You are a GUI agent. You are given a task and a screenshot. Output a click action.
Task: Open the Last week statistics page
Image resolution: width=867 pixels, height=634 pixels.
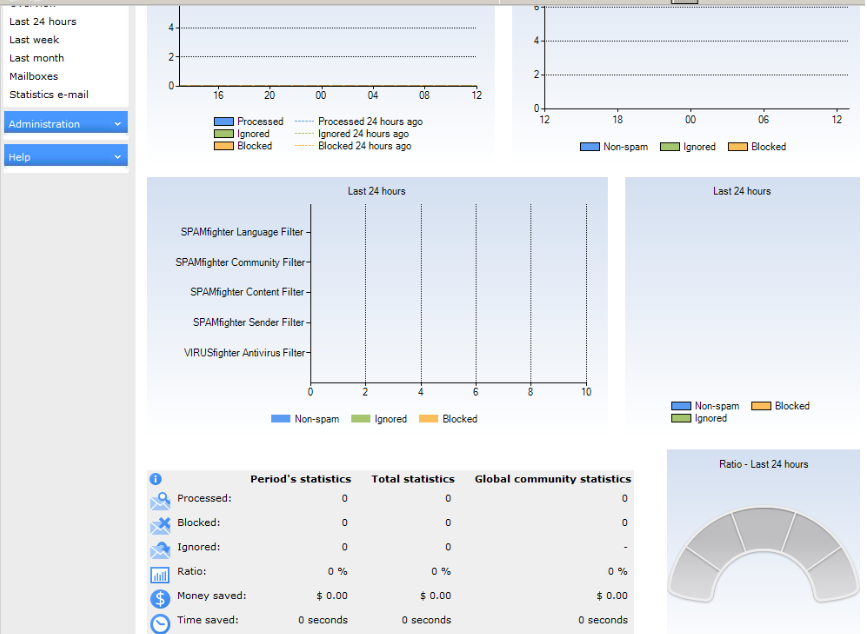[34, 40]
